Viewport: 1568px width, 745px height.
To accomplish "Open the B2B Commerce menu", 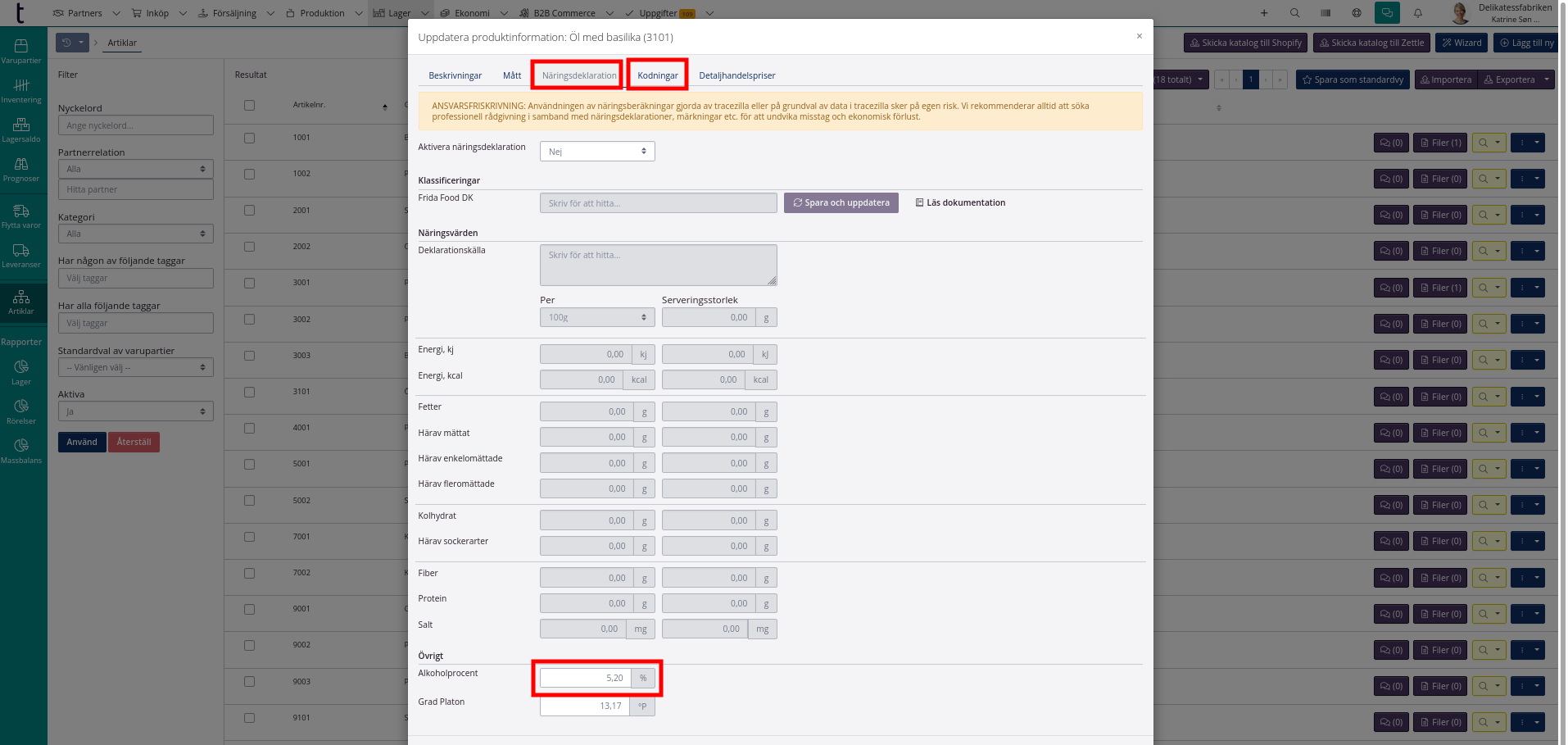I will point(567,13).
